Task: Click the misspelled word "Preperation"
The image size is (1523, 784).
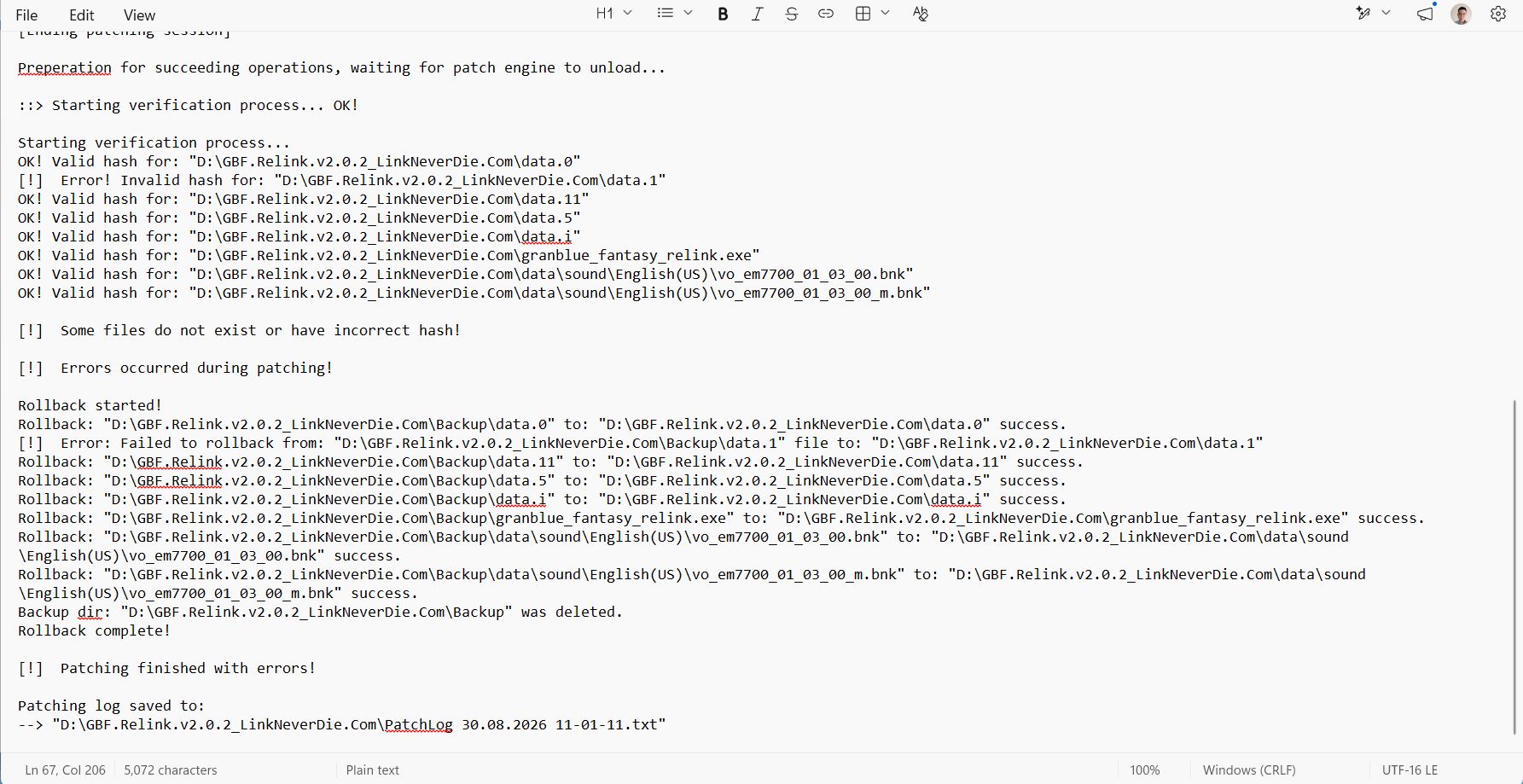Action: coord(65,67)
